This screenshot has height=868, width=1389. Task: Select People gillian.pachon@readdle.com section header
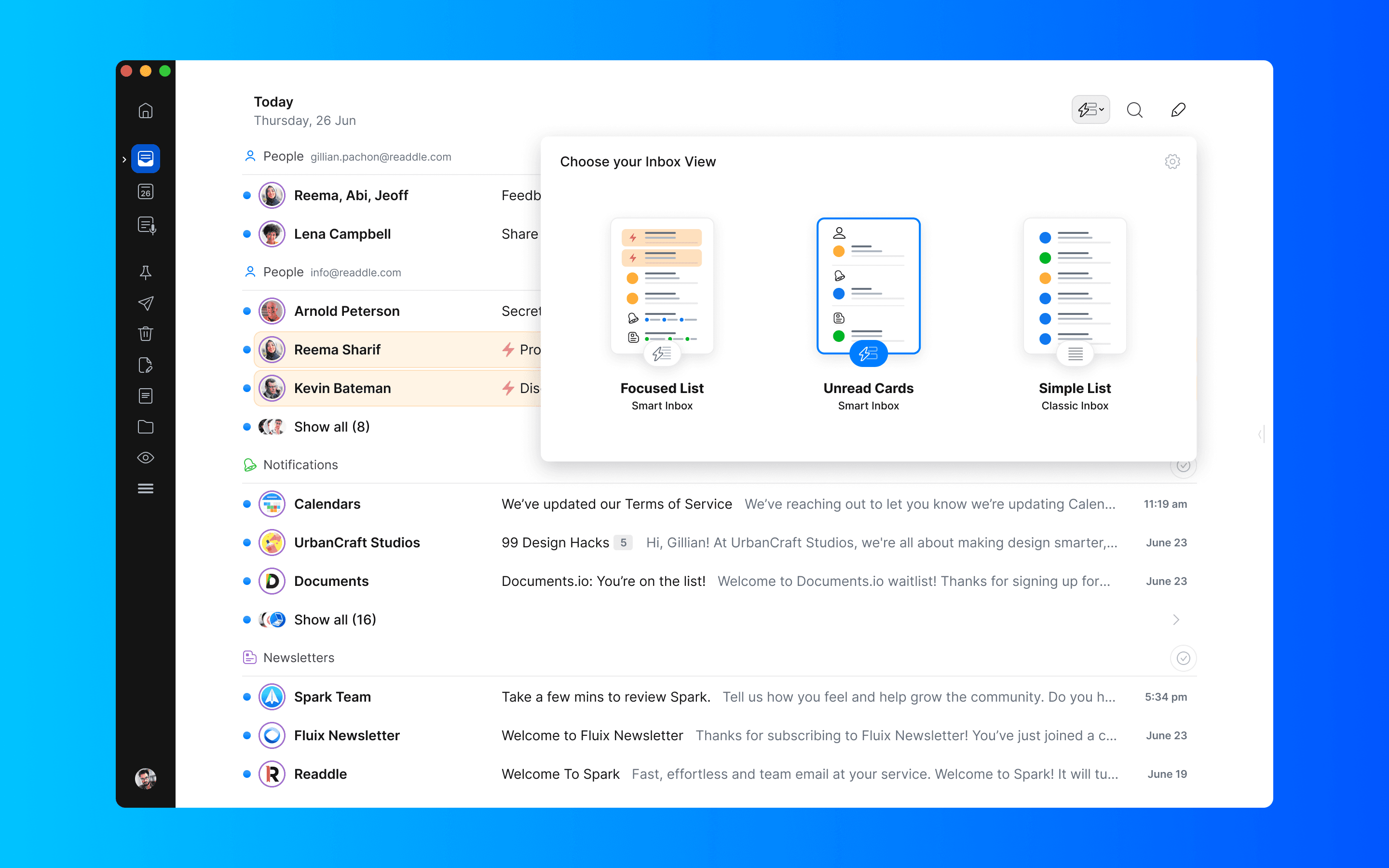(x=348, y=156)
